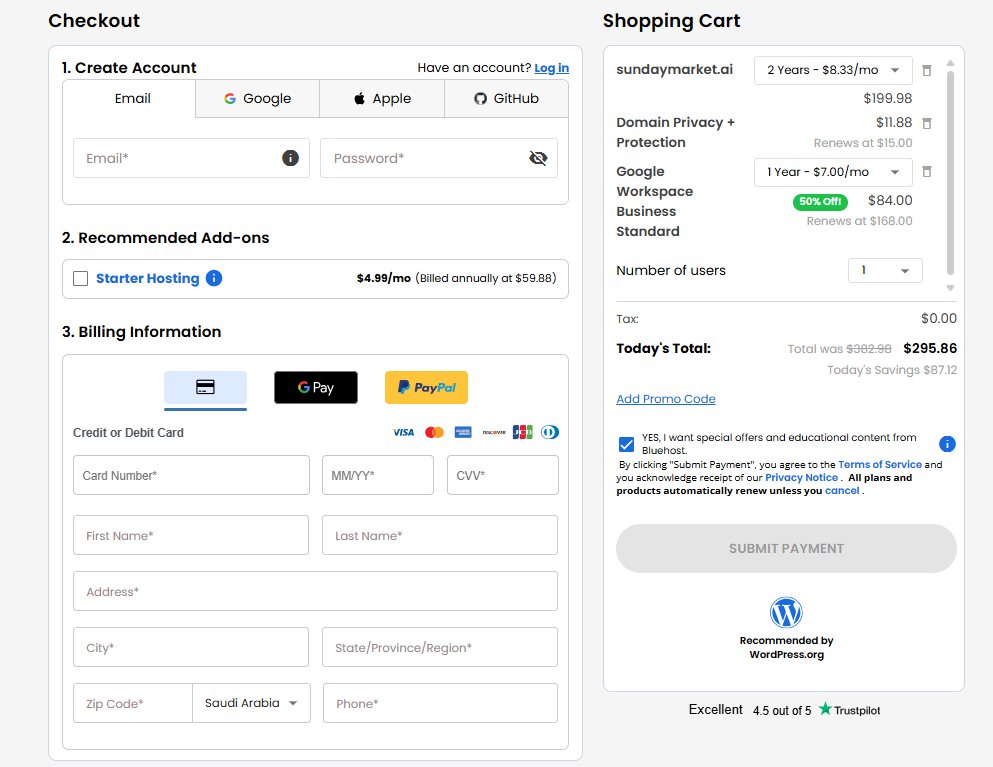Focus the Password input field
Image resolution: width=993 pixels, height=767 pixels.
[x=439, y=158]
